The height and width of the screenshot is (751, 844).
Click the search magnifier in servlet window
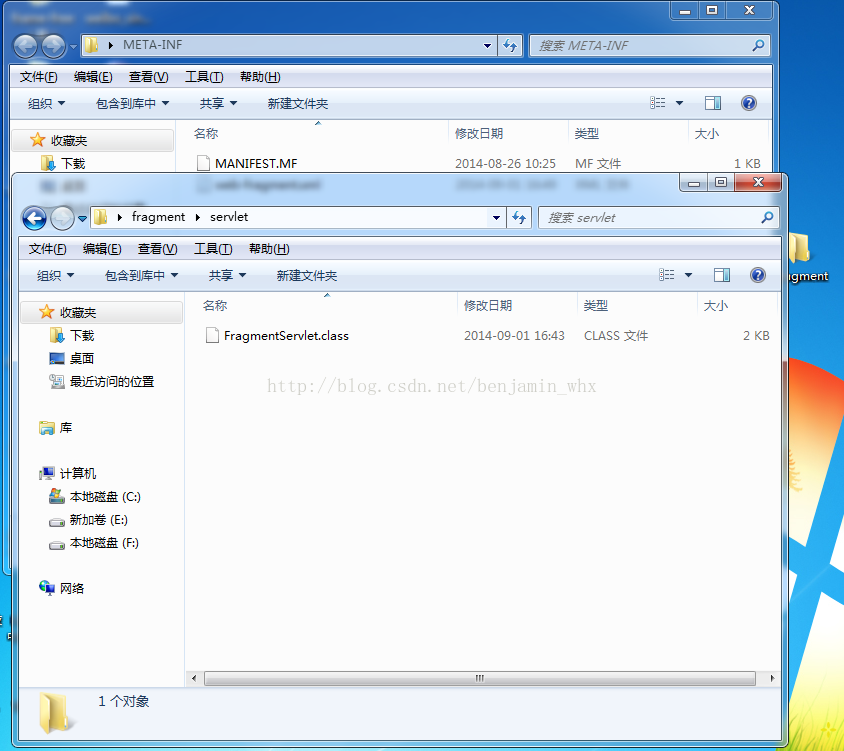coord(768,217)
